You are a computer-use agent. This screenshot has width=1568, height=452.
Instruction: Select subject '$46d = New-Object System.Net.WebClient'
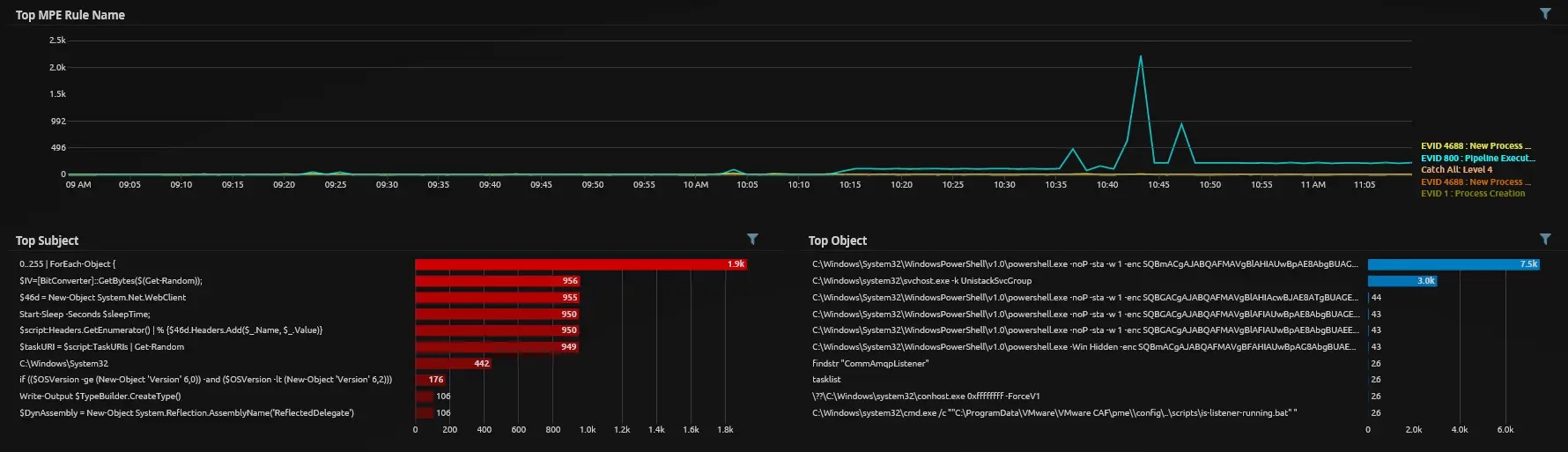point(103,298)
